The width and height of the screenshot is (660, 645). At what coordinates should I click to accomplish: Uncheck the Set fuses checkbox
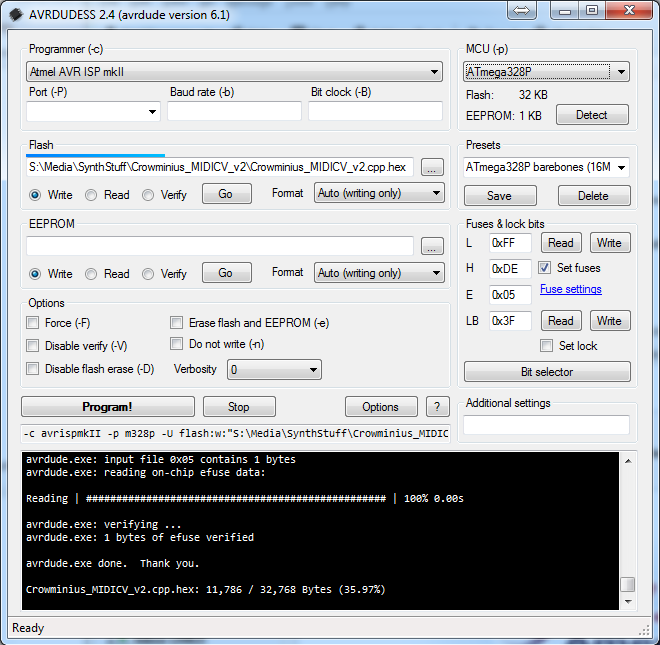click(544, 268)
